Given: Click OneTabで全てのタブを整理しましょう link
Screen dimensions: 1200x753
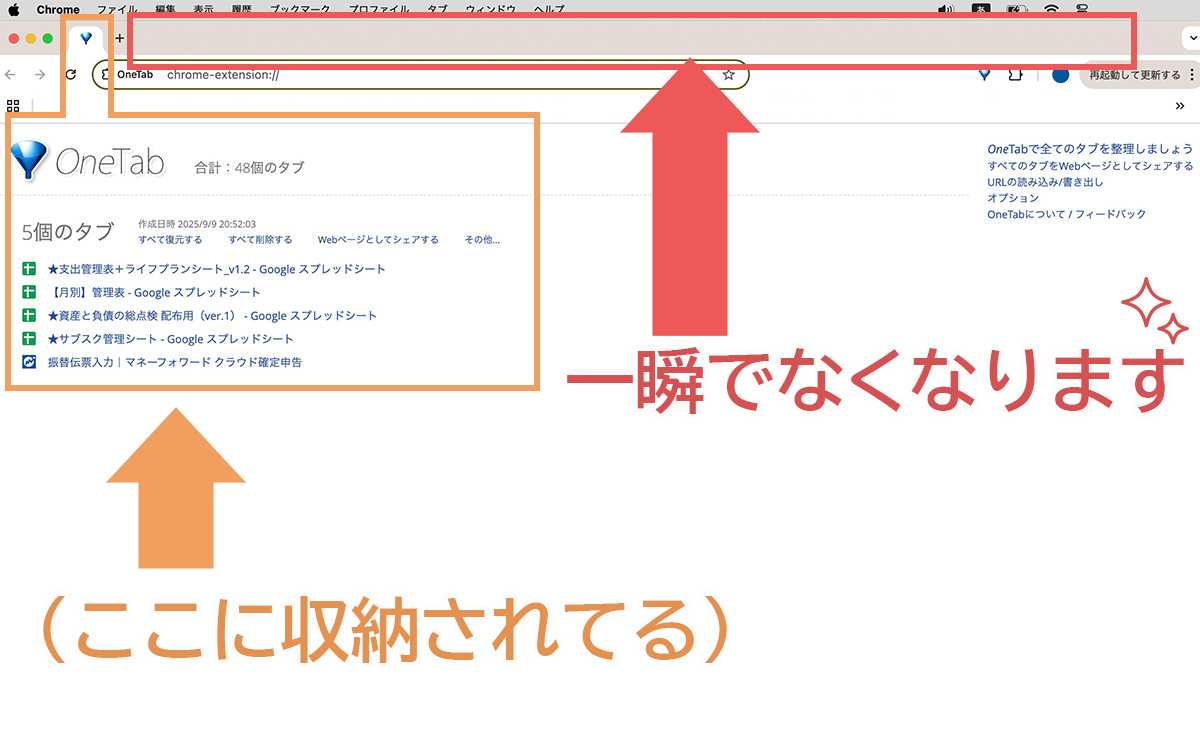Looking at the screenshot, I should (x=1090, y=149).
